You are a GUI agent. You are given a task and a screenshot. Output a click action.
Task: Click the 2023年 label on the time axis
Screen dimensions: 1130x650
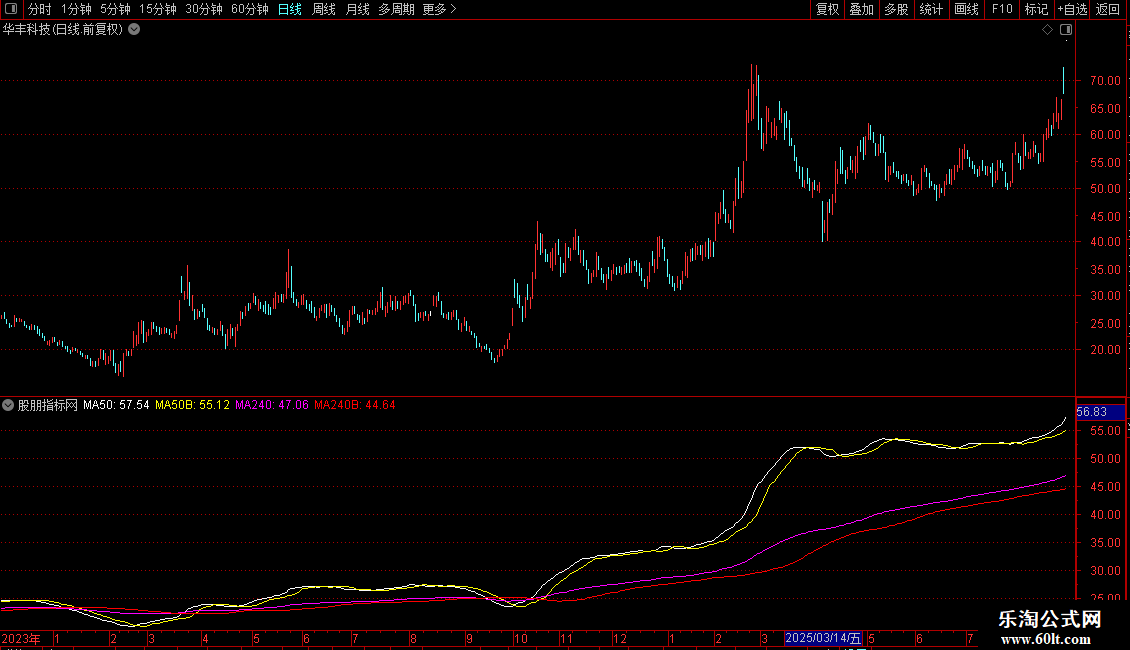[21, 638]
